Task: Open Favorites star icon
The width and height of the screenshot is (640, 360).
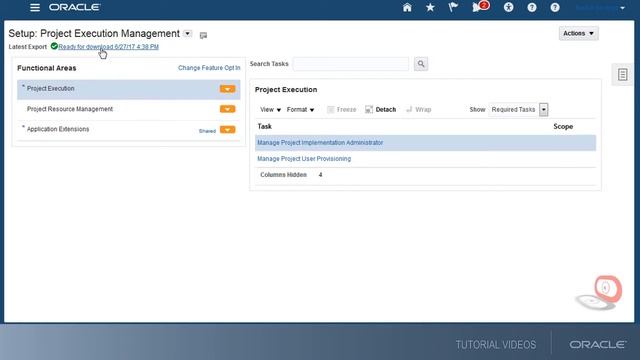Action: [x=430, y=7]
